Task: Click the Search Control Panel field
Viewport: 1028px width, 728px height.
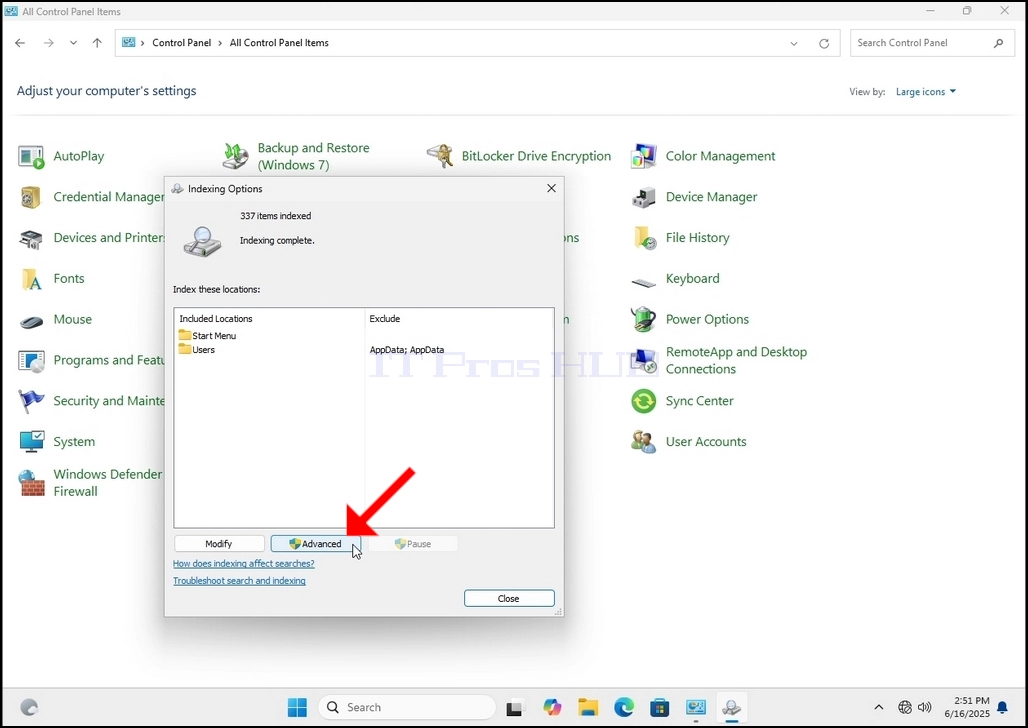Action: pos(931,43)
